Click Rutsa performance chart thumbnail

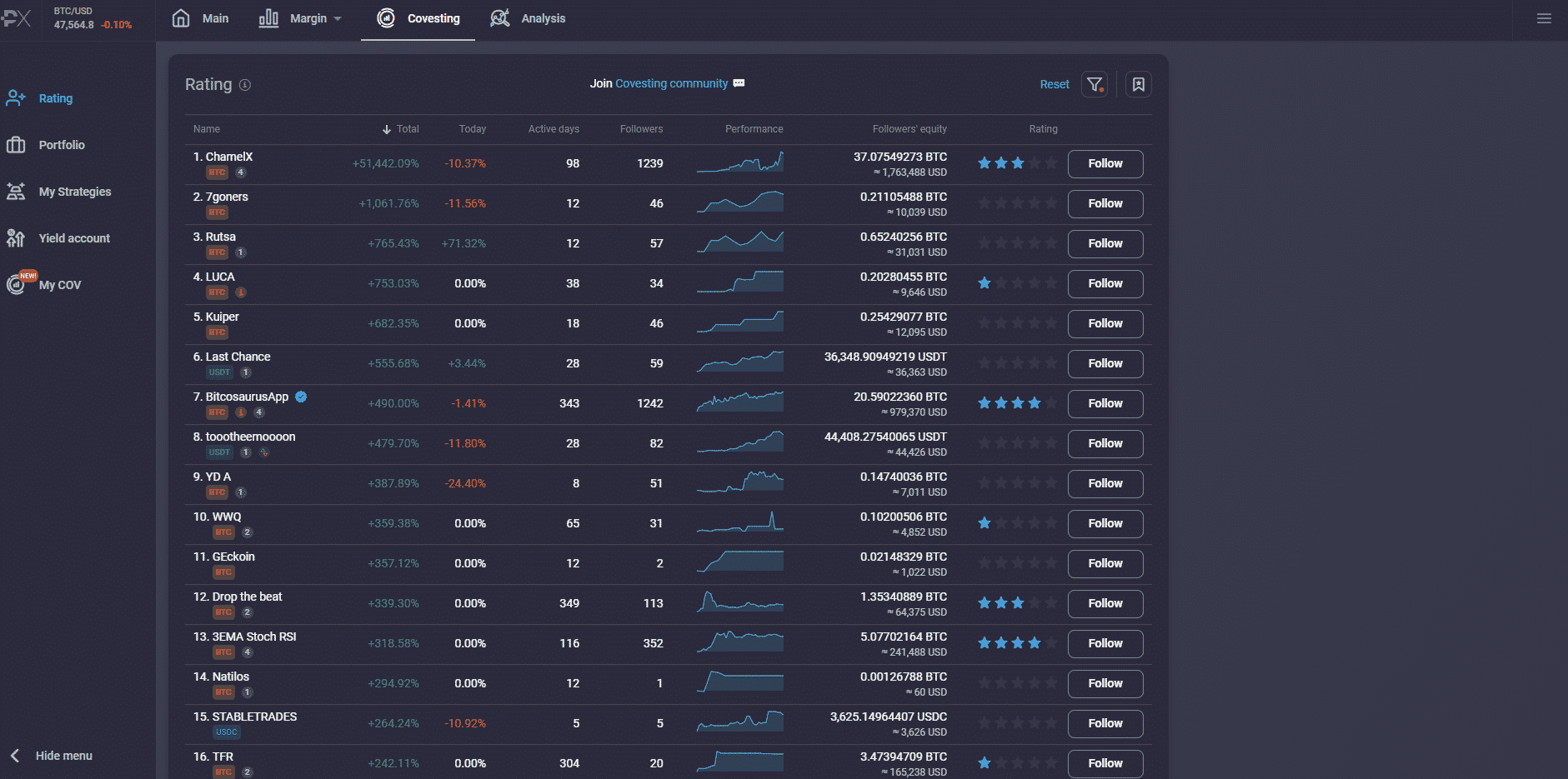point(740,242)
